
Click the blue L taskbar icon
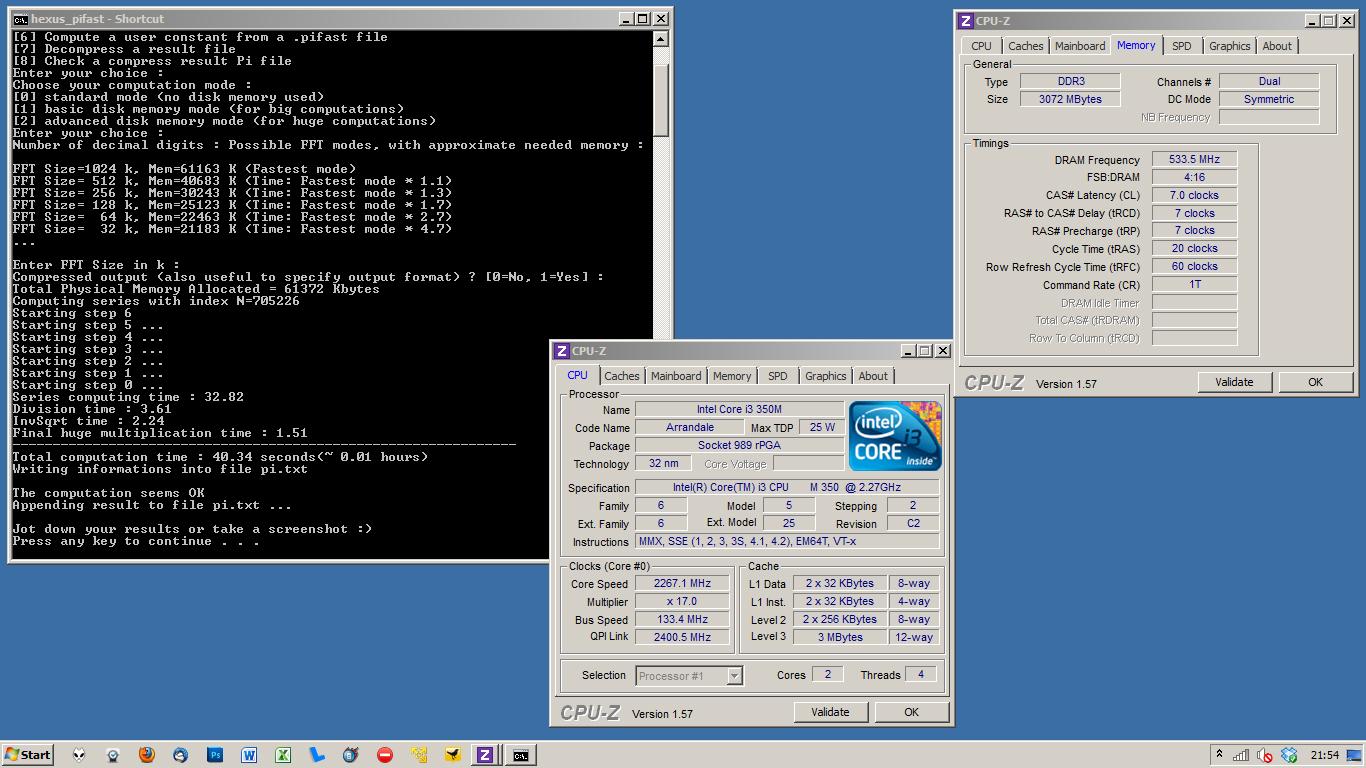[317, 755]
